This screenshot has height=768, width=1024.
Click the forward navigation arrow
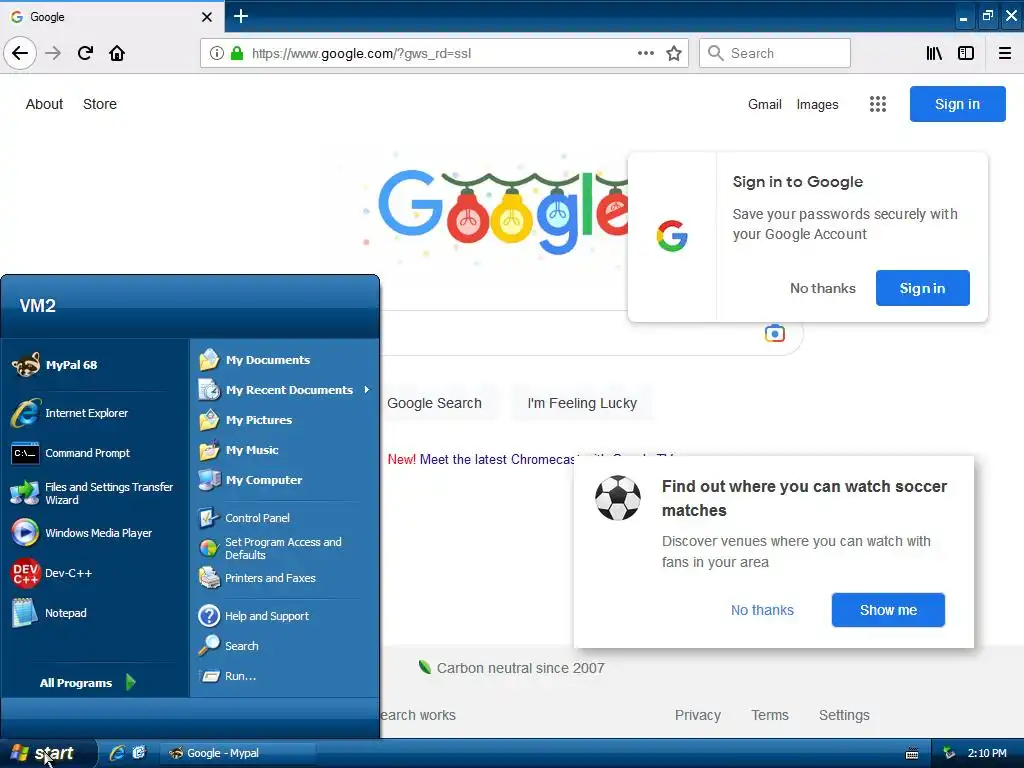(53, 53)
